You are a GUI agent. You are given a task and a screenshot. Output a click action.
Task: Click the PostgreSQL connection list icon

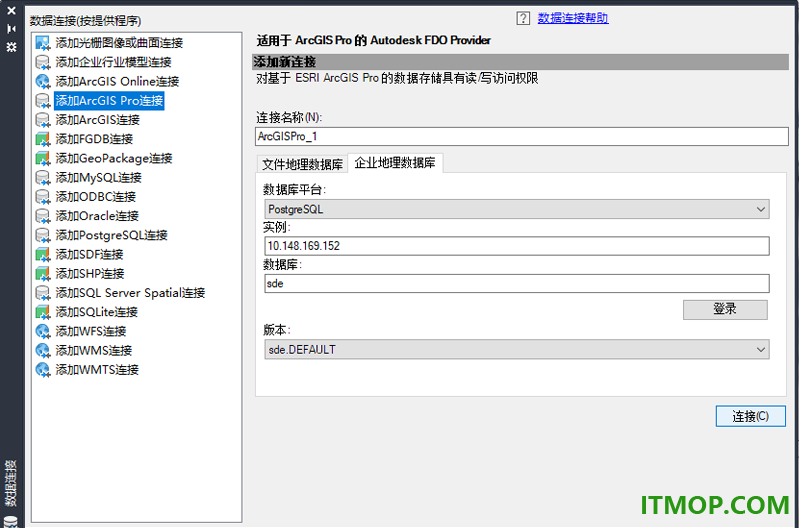pyautogui.click(x=43, y=235)
